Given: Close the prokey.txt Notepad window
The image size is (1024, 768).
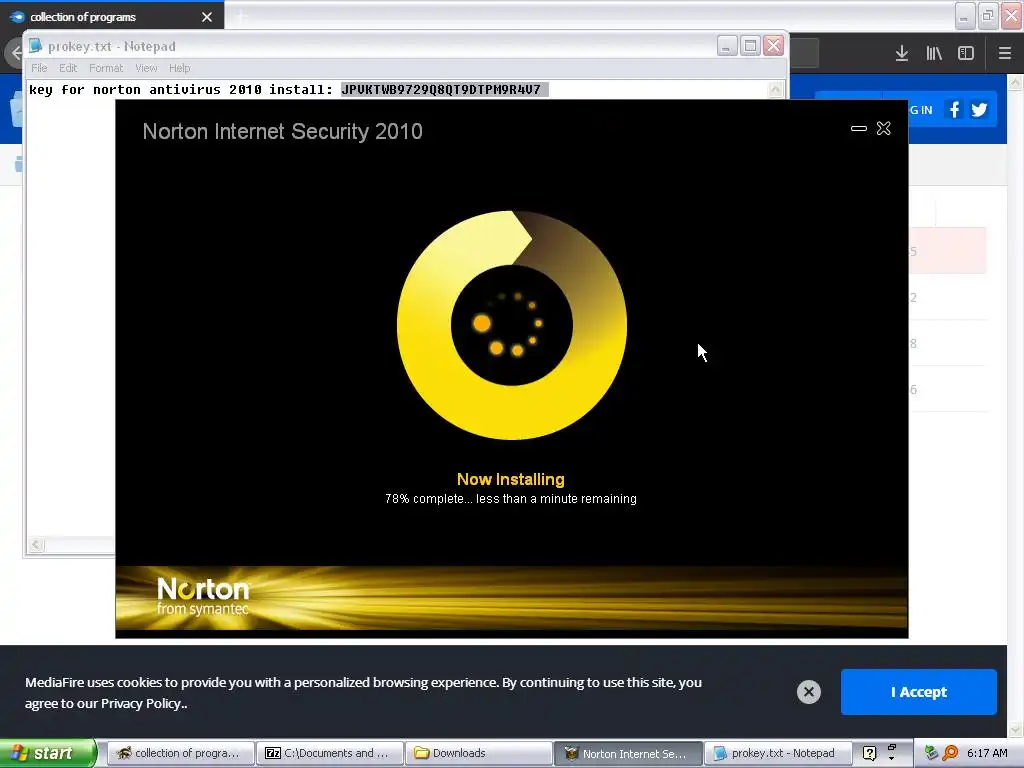Looking at the screenshot, I should coord(774,46).
